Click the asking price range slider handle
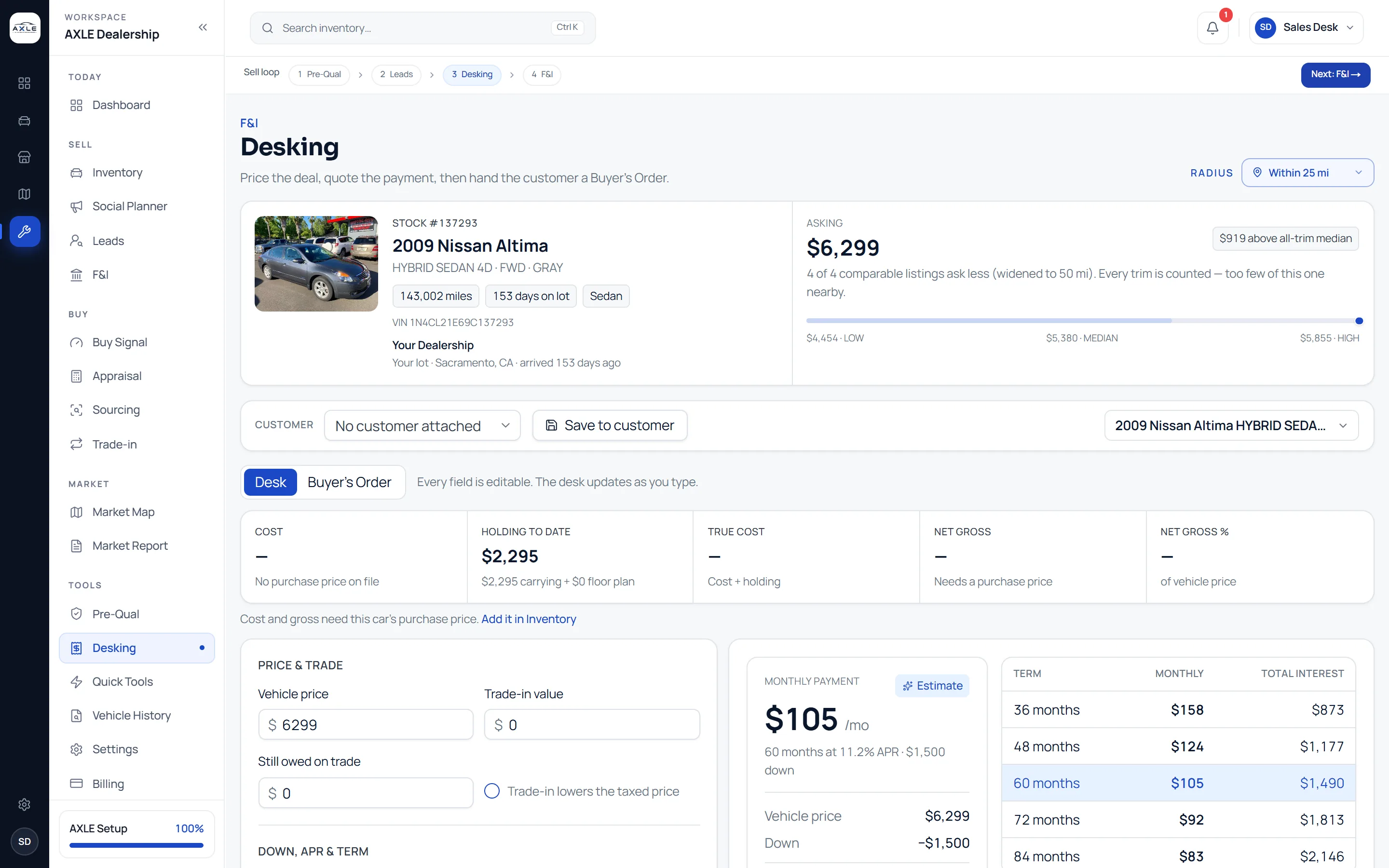 [x=1359, y=321]
